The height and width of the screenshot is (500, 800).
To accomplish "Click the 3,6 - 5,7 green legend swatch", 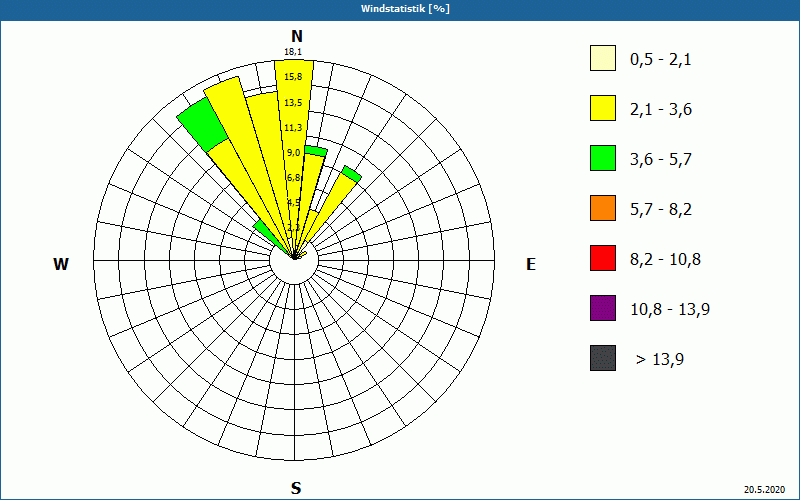I will [603, 158].
